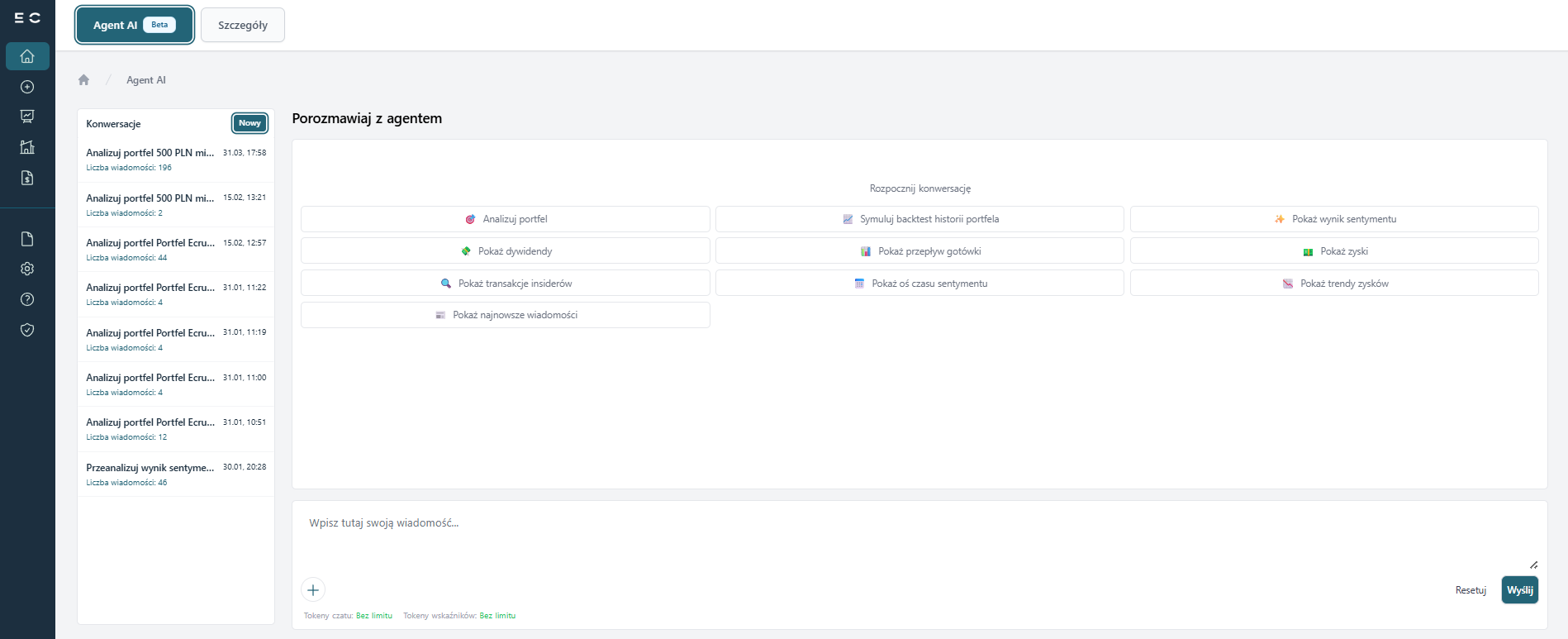Click the EC logo in sidebar
Screen dimensions: 1568x639
coord(27,18)
